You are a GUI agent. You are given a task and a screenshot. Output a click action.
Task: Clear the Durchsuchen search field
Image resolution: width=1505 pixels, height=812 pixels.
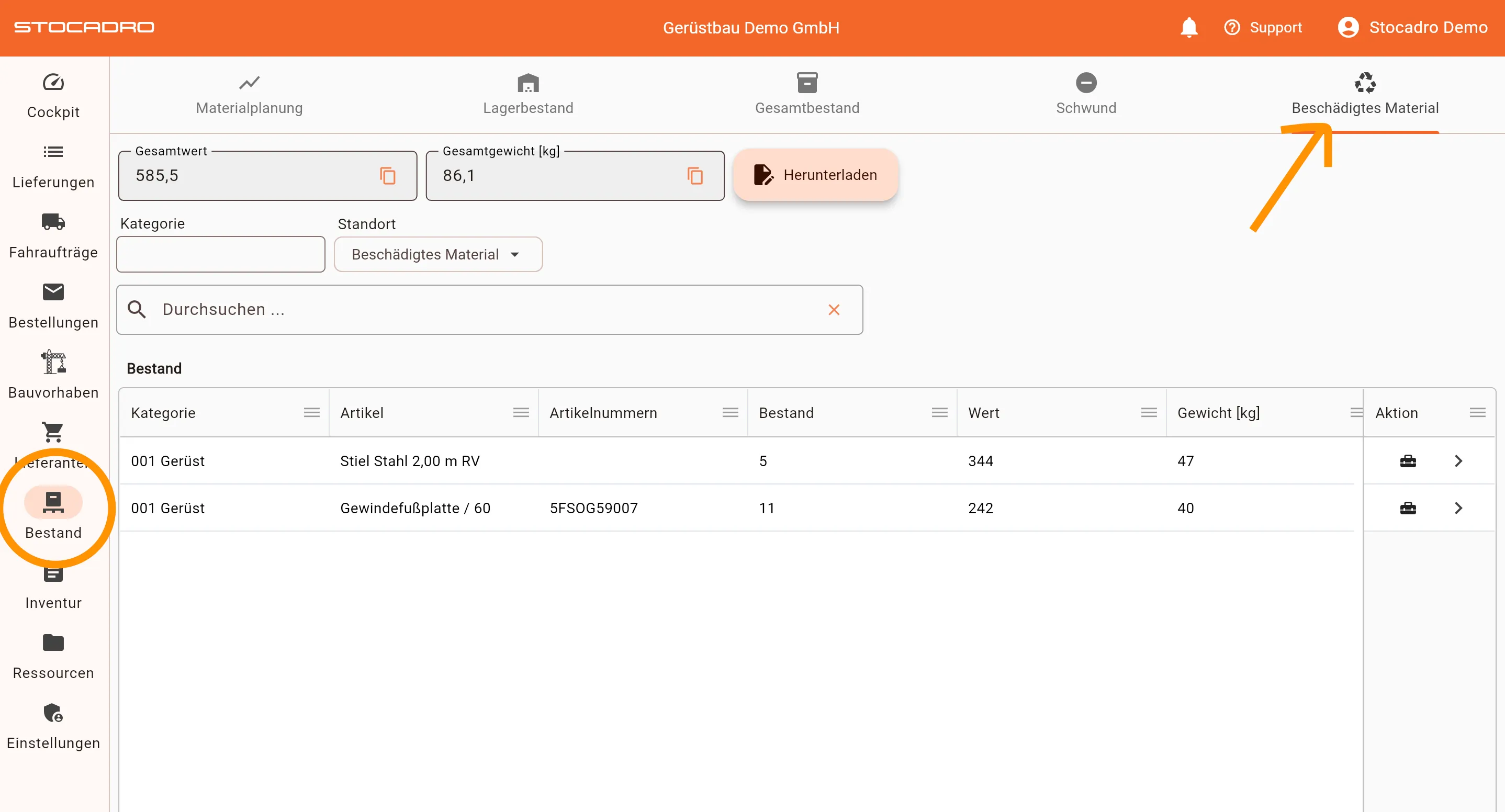pyautogui.click(x=834, y=310)
